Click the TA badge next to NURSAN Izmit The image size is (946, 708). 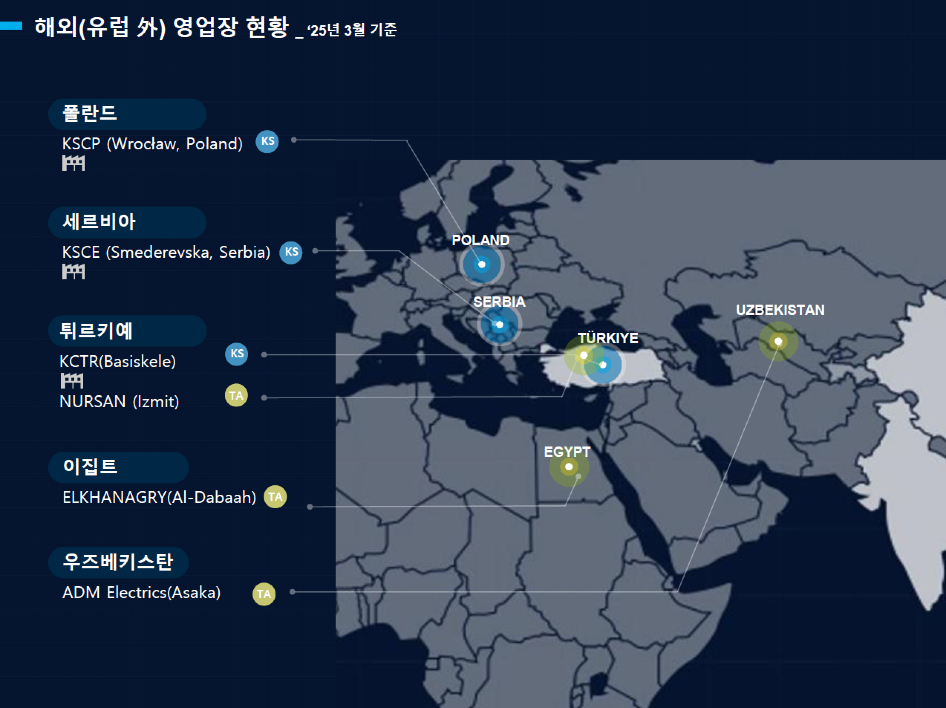pyautogui.click(x=236, y=396)
